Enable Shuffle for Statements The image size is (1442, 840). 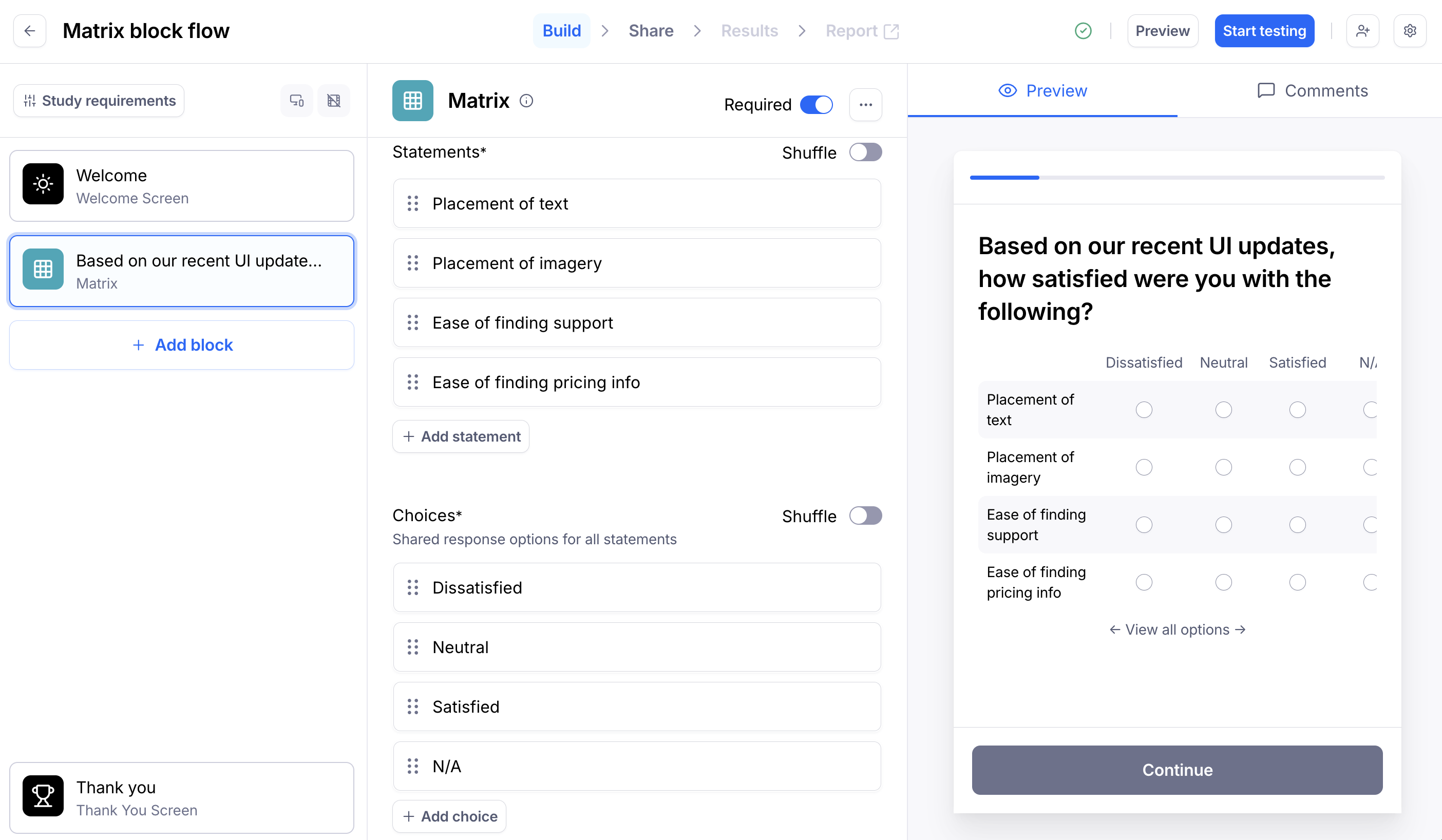pyautogui.click(x=865, y=153)
